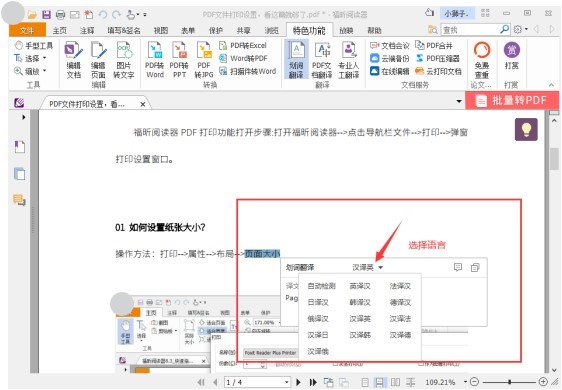Open the page thumbnails panel
Image resolution: width=562 pixels, height=390 pixels.
[20, 174]
